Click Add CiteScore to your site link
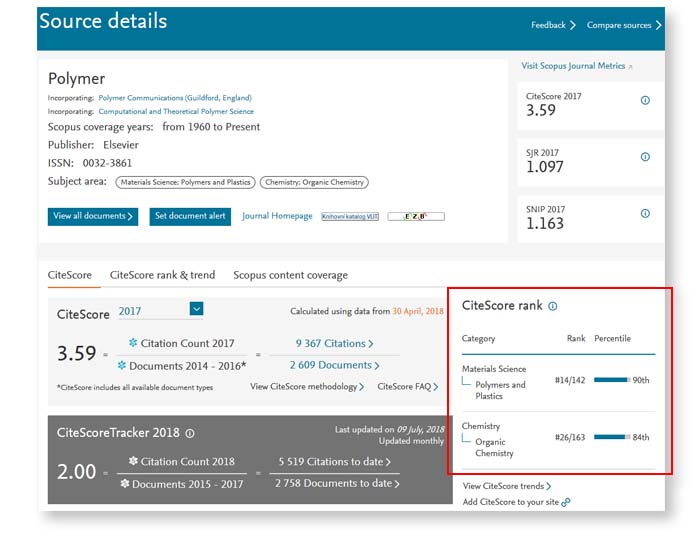 (511, 502)
